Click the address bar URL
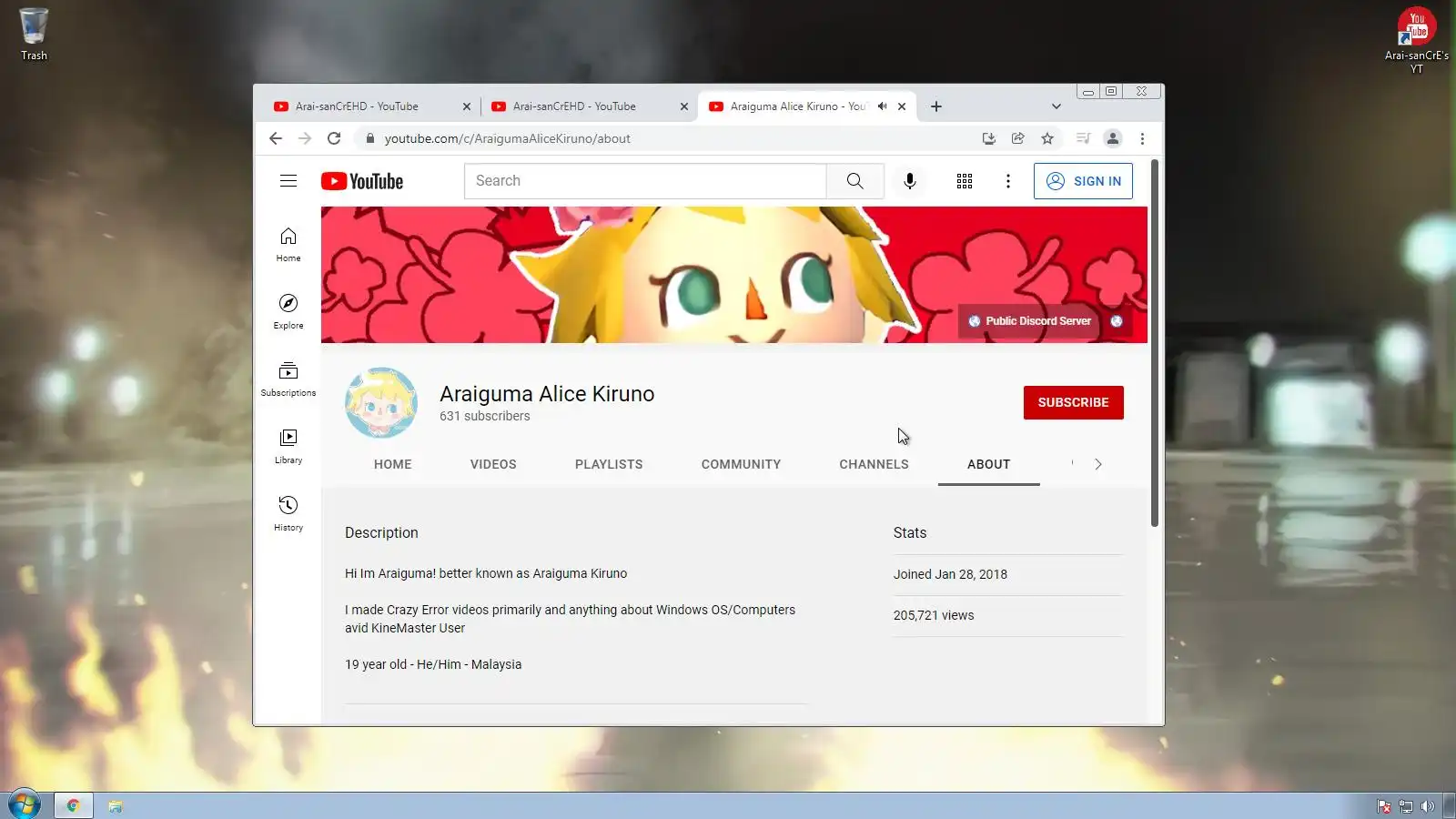This screenshot has width=1456, height=819. pyautogui.click(x=508, y=138)
